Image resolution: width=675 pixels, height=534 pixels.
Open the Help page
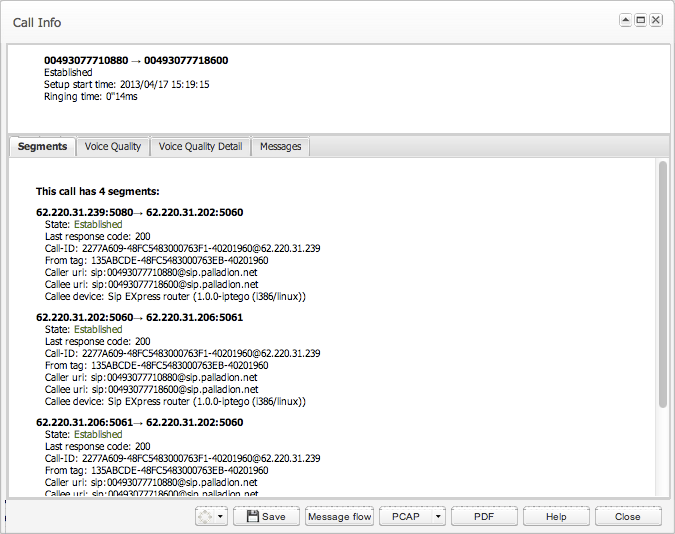click(556, 516)
